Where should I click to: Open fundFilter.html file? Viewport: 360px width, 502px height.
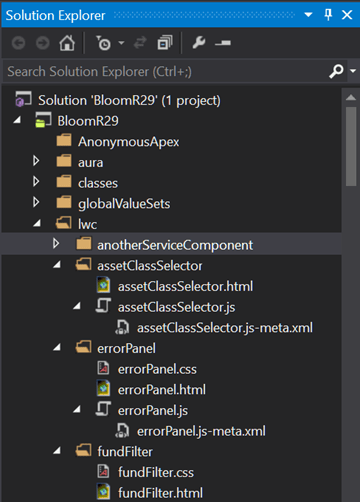tap(160, 493)
